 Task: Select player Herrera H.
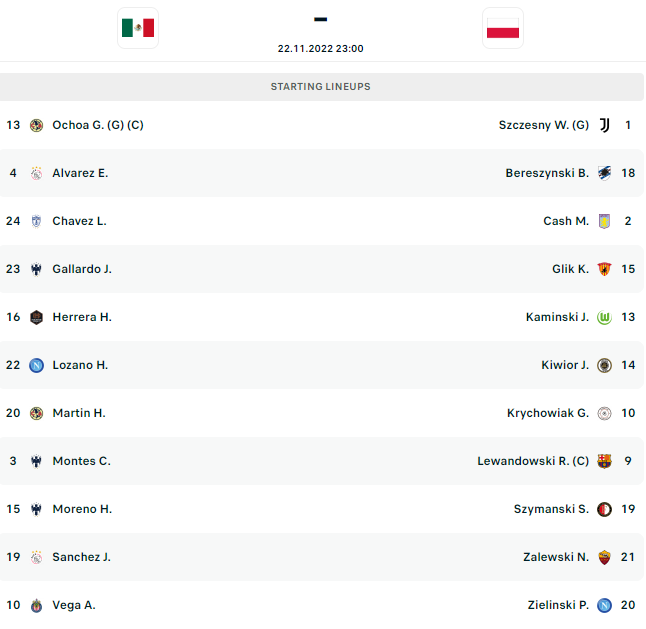(82, 317)
